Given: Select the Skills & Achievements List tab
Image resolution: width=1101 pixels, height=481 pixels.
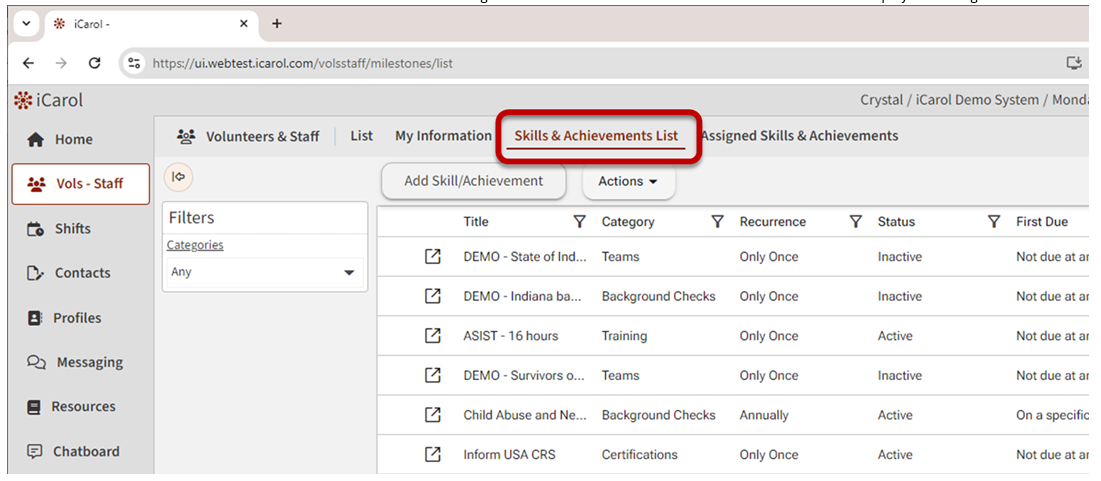Looking at the screenshot, I should [596, 136].
